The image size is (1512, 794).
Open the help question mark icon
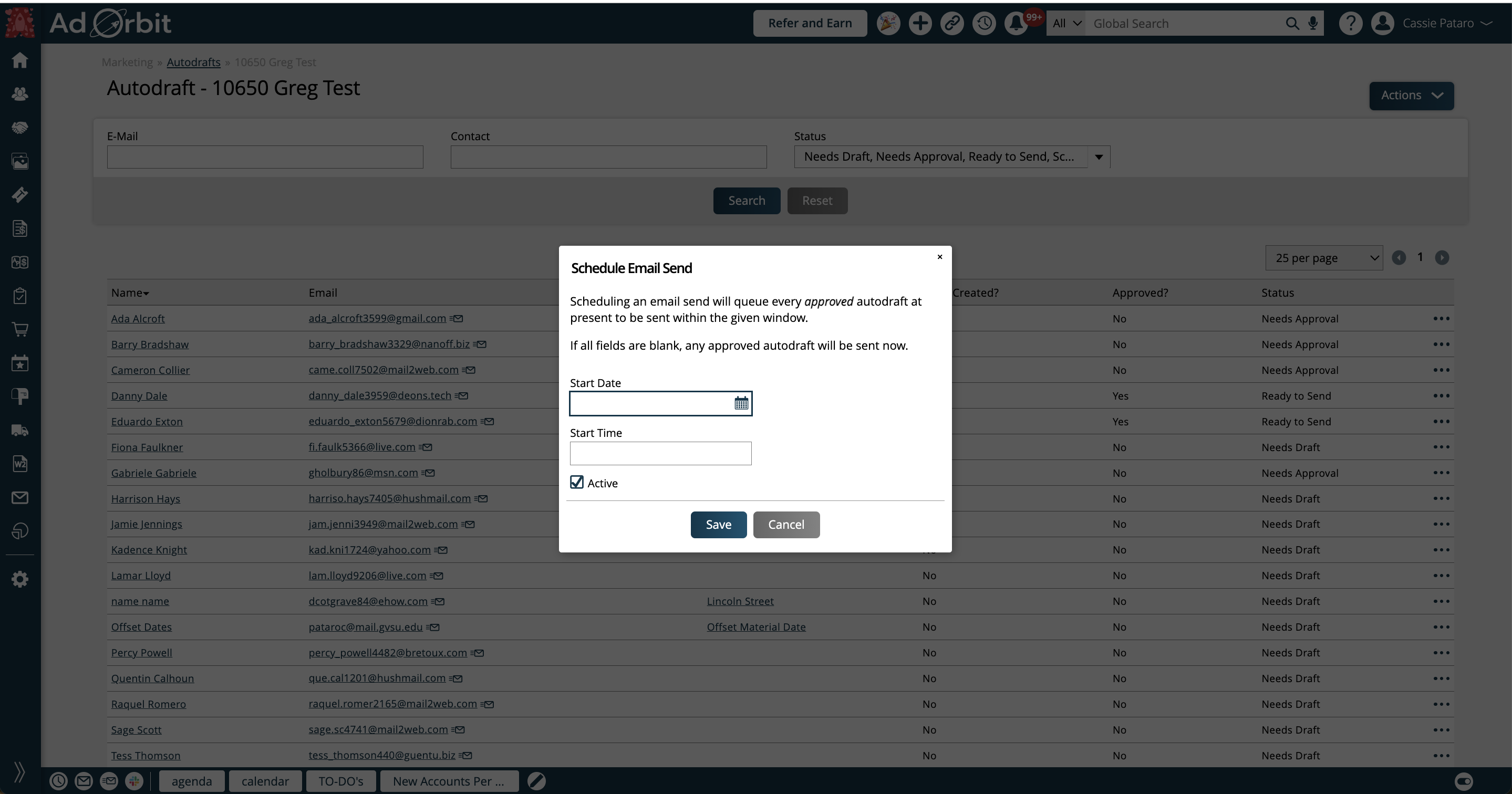(x=1350, y=24)
